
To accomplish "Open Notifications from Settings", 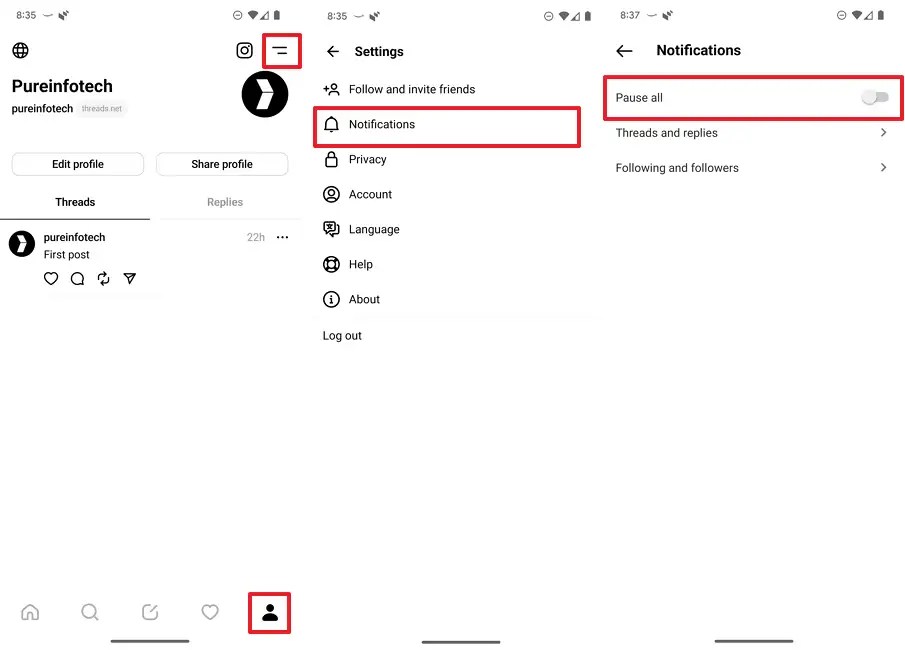I will tap(447, 124).
